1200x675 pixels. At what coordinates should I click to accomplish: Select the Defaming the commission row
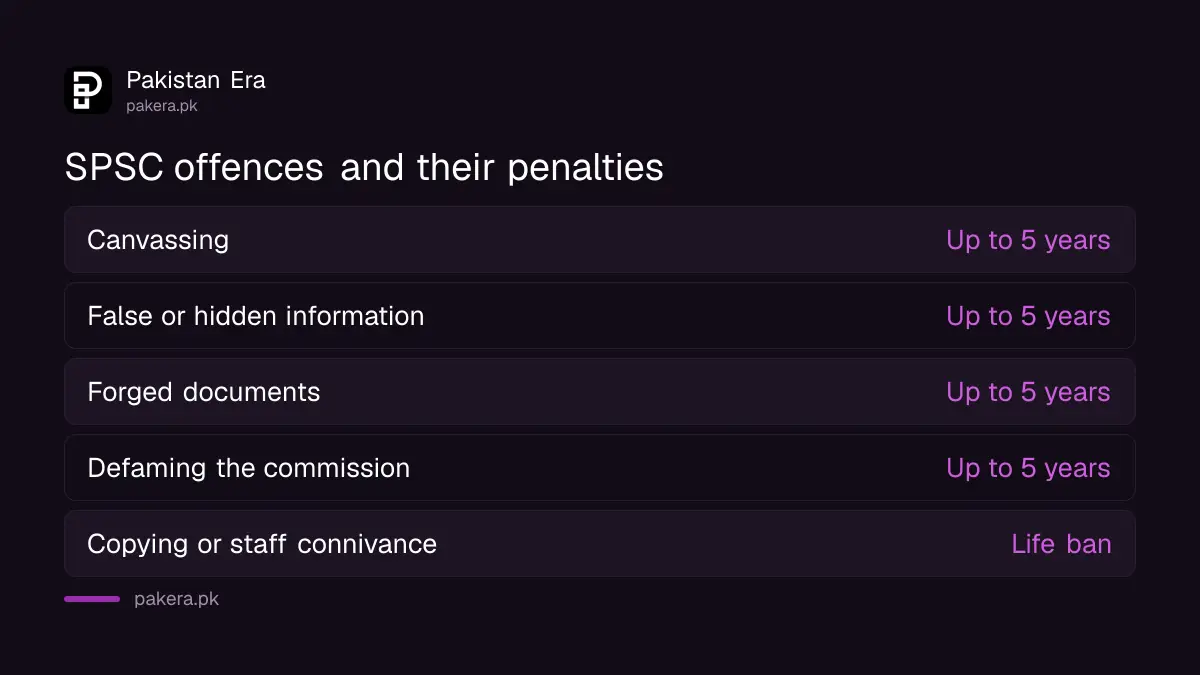click(600, 468)
